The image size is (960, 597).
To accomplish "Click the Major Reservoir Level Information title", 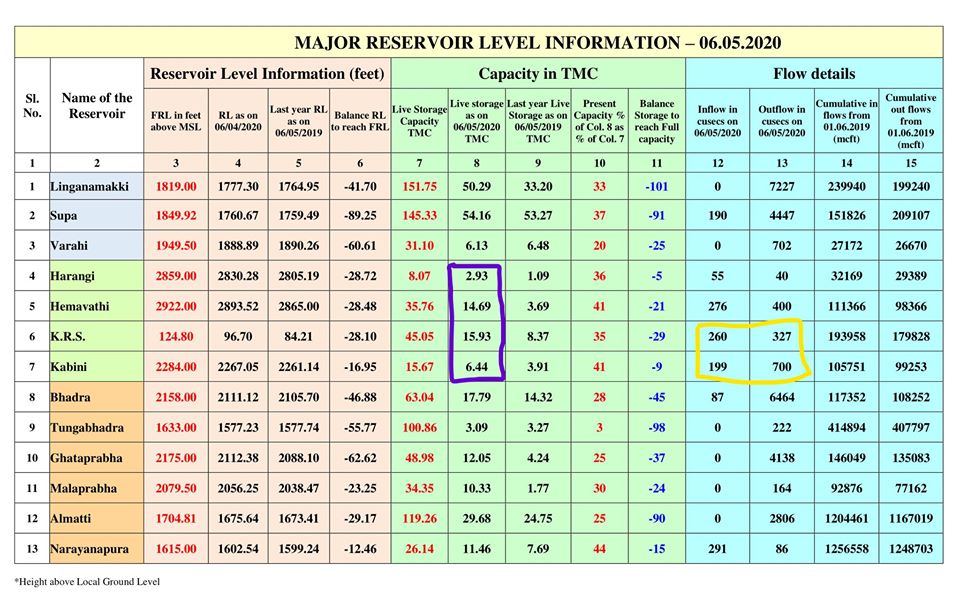I will pyautogui.click(x=537, y=43).
